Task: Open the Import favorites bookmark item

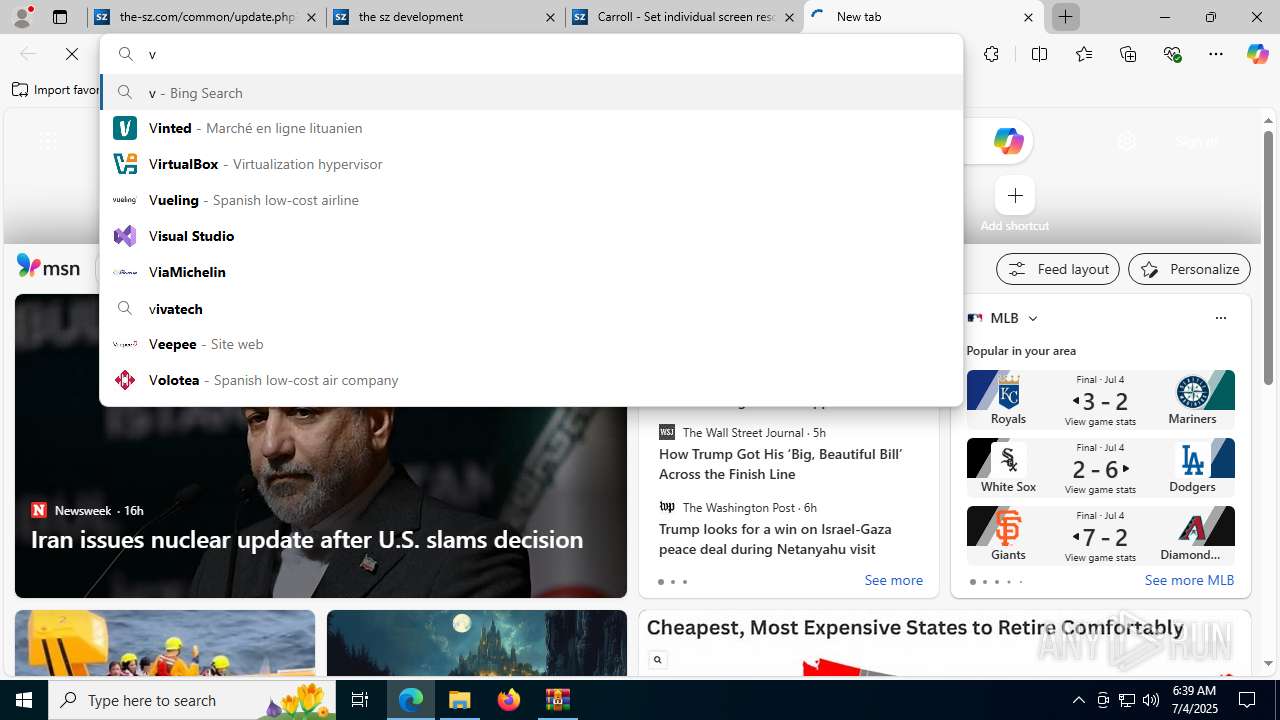Action: point(56,90)
